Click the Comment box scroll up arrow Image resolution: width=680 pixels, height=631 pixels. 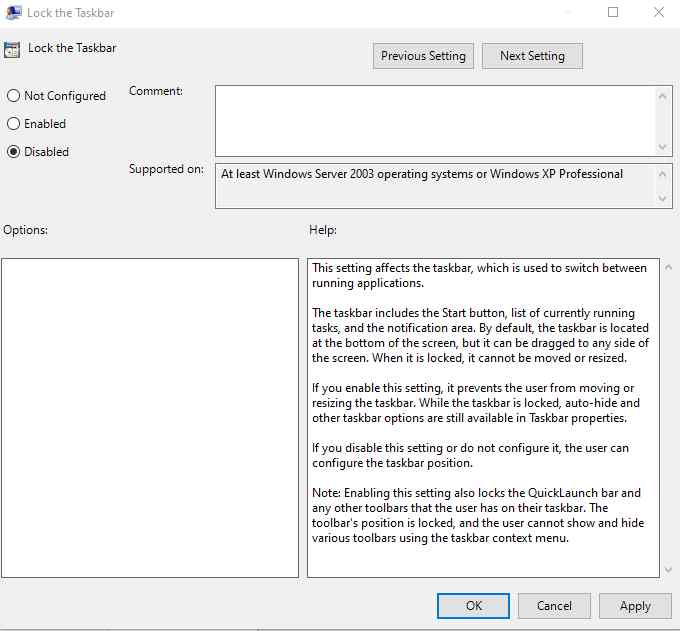click(662, 96)
